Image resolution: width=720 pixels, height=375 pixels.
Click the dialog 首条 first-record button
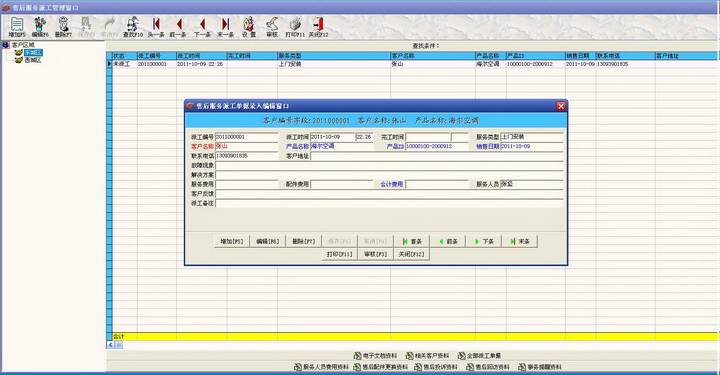tap(412, 241)
